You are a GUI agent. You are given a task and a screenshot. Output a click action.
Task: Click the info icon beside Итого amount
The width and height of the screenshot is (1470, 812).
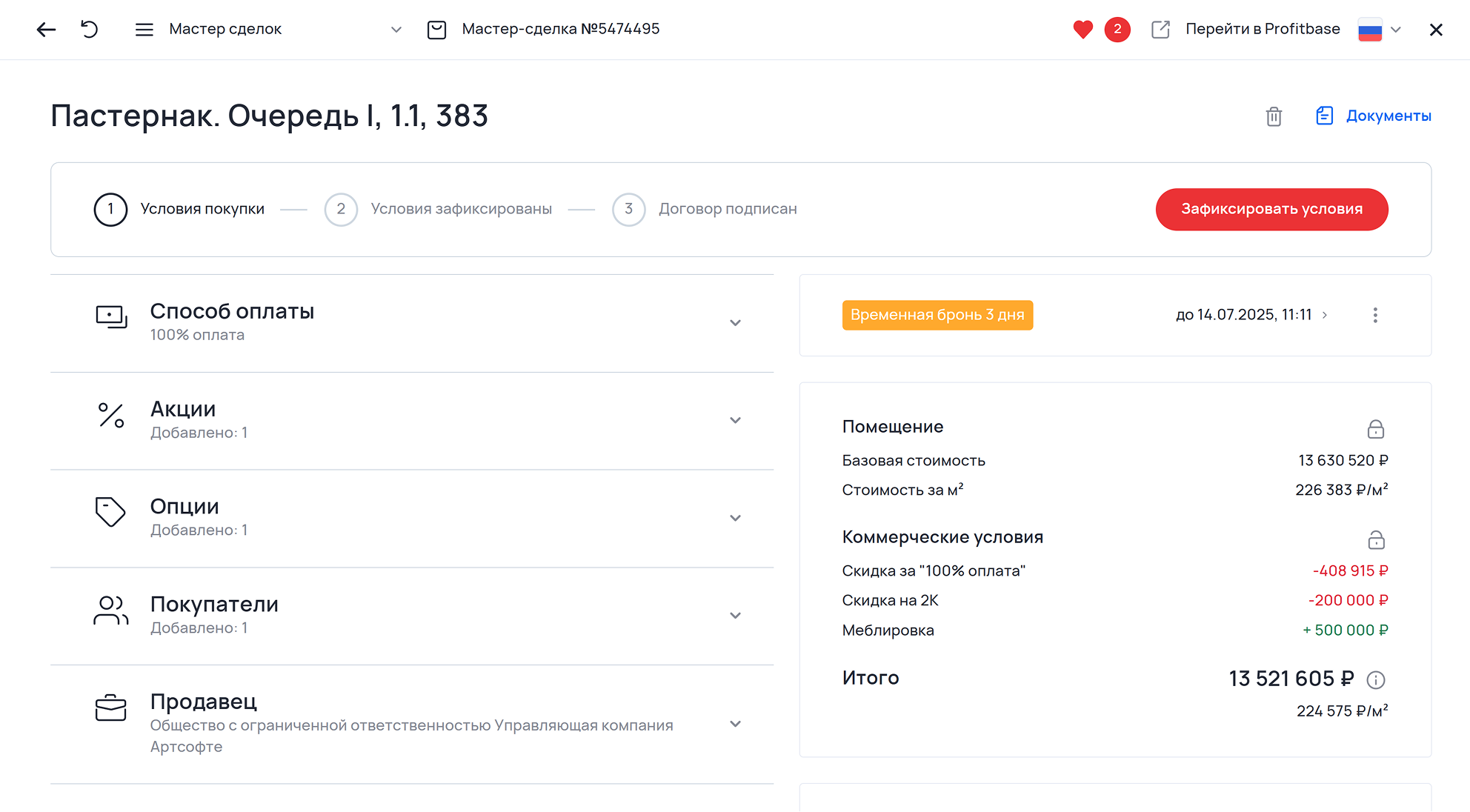click(x=1376, y=680)
